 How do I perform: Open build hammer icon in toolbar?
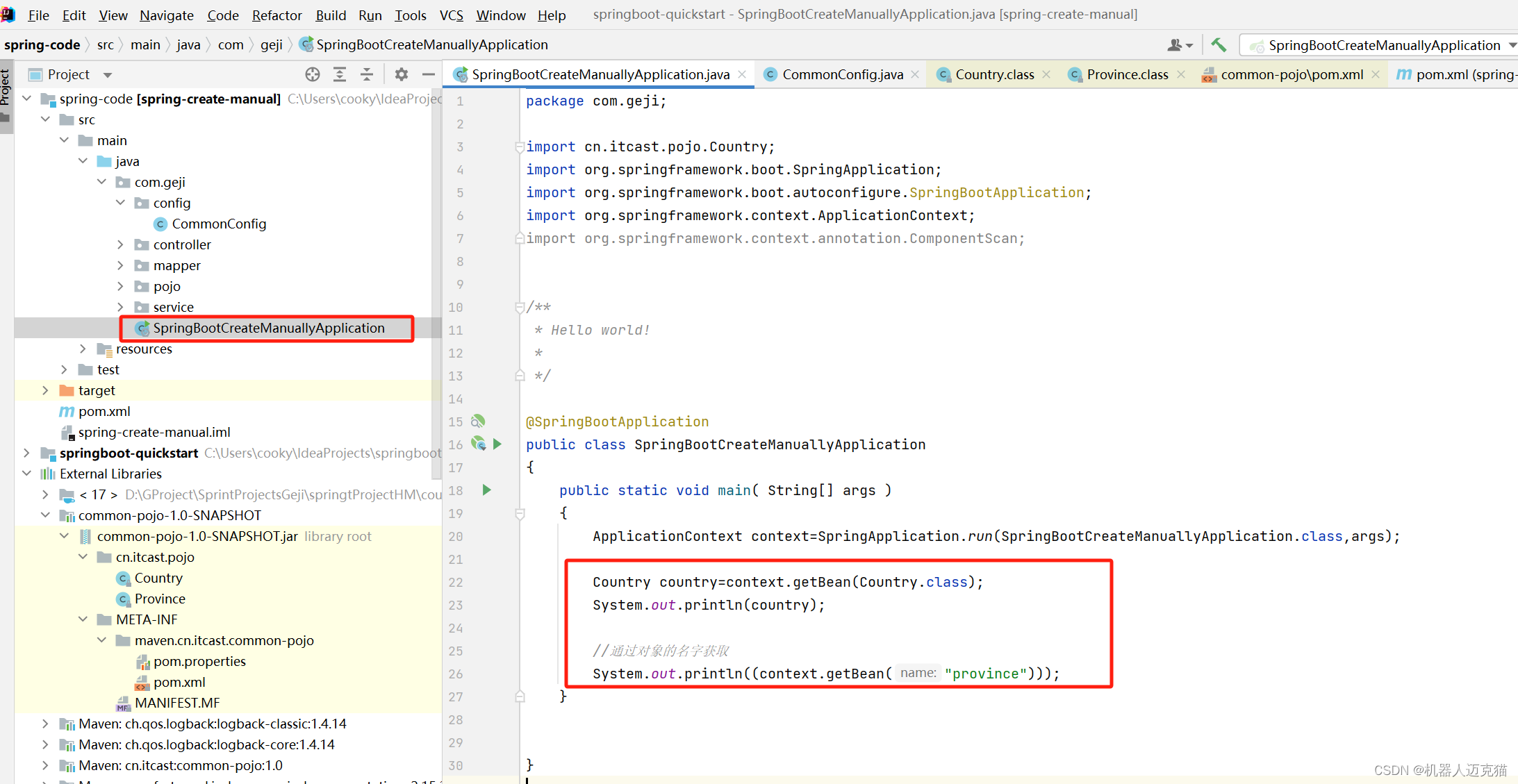(x=1218, y=44)
